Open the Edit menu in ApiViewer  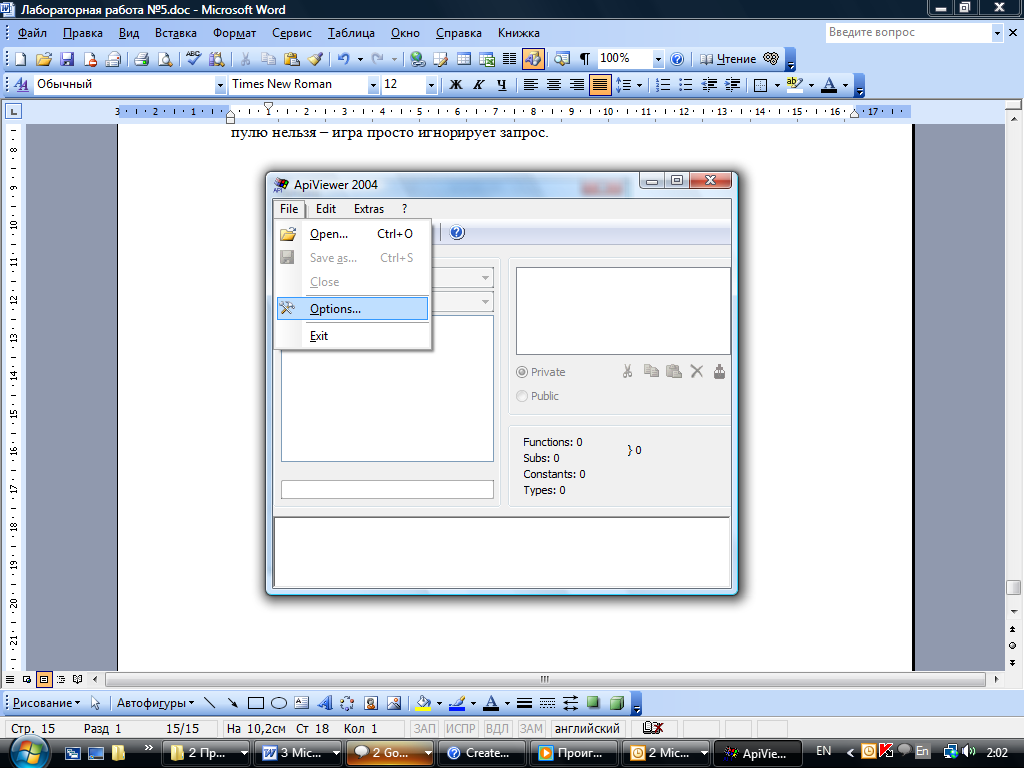(x=326, y=209)
